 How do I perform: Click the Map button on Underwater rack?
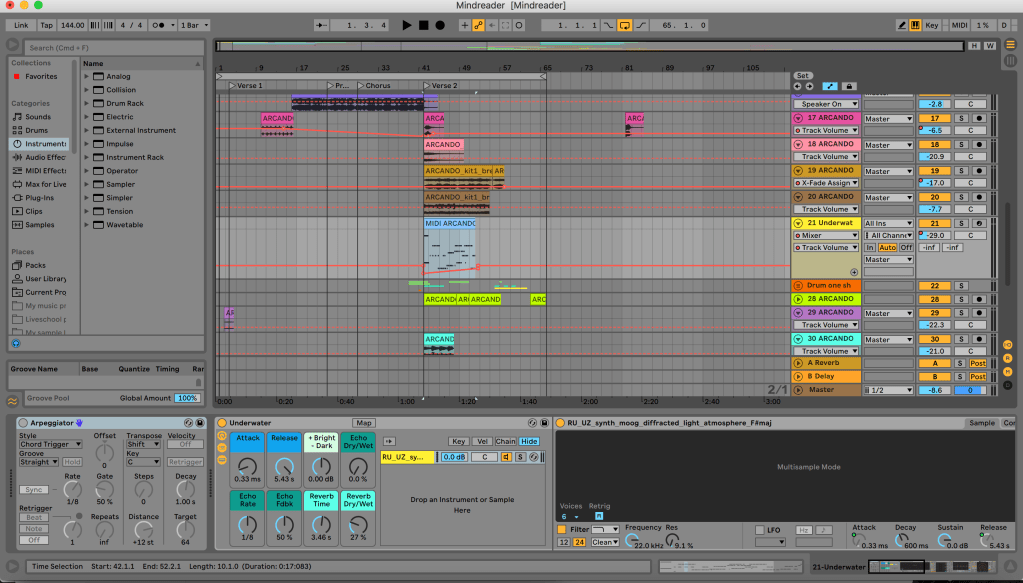coord(363,423)
